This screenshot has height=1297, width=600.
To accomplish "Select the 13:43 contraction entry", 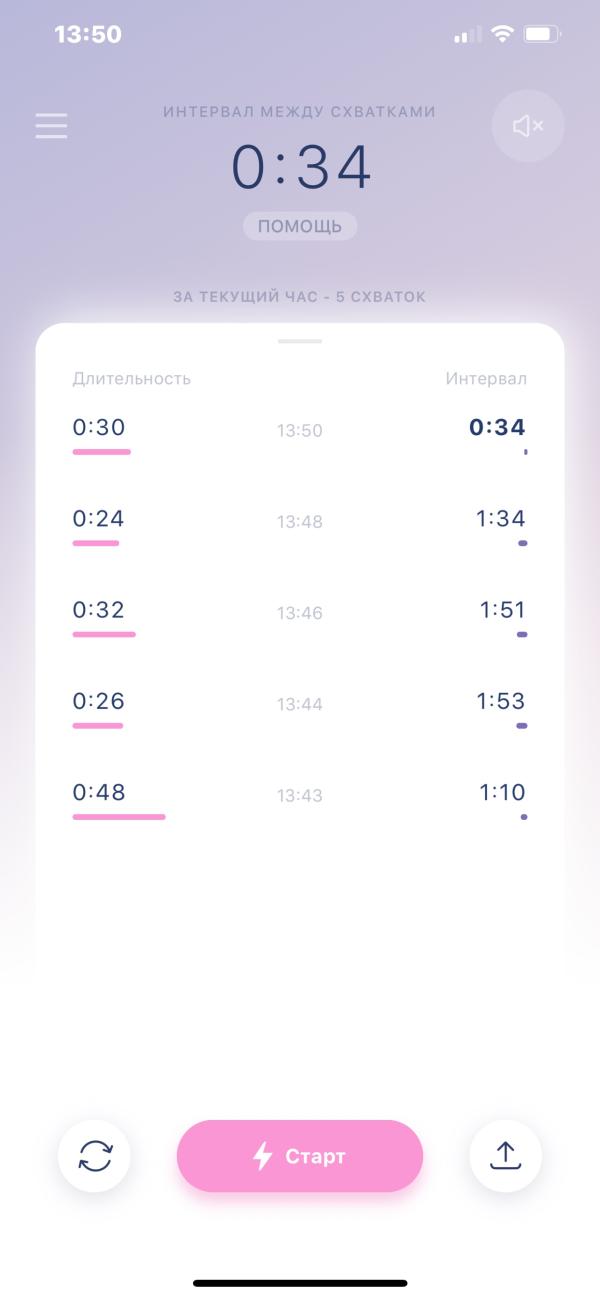I will (300, 800).
